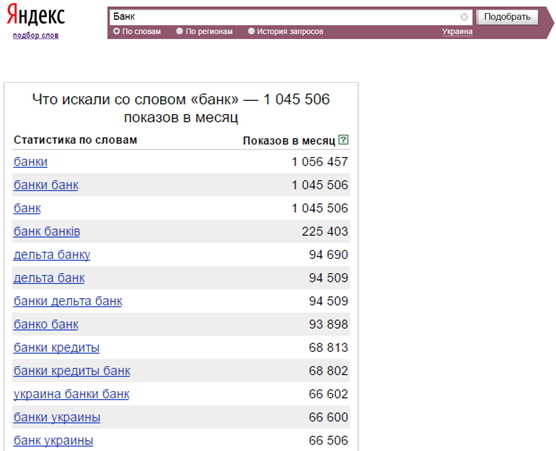Click the Яндекс logo
Viewport: 556px width, 451px height.
coord(36,15)
